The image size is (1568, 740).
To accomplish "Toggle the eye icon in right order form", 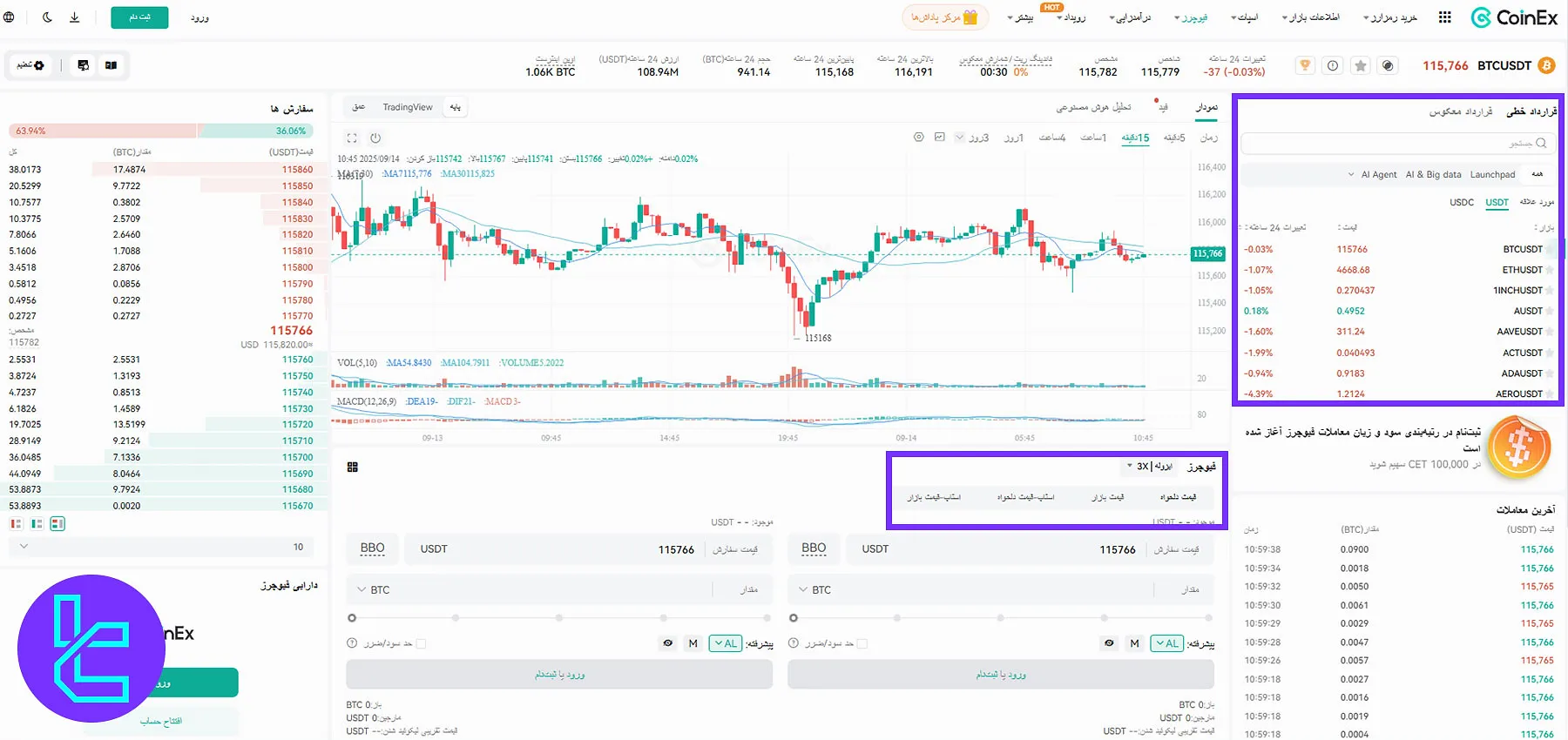I will point(1109,643).
